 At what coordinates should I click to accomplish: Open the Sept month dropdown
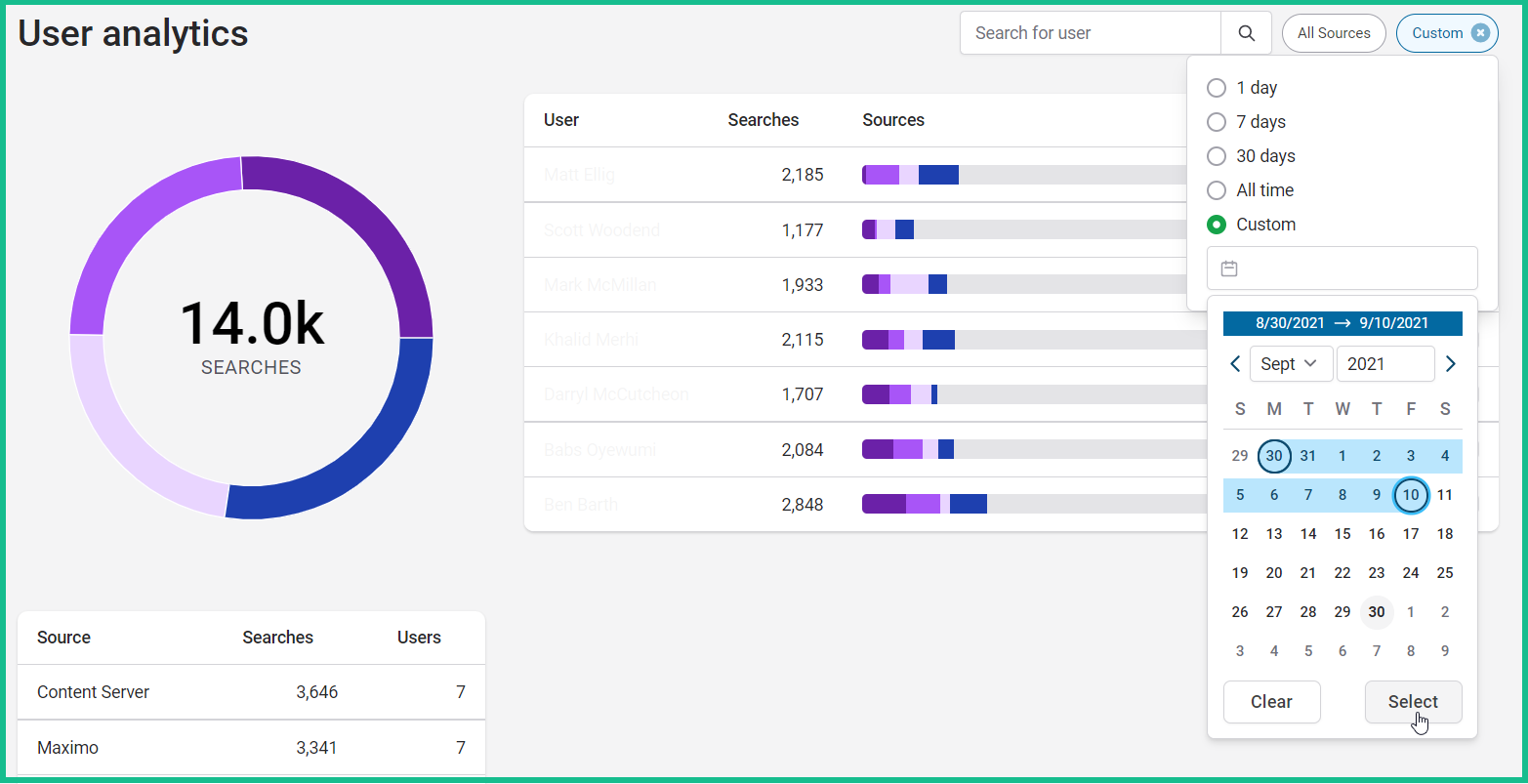click(x=1291, y=363)
